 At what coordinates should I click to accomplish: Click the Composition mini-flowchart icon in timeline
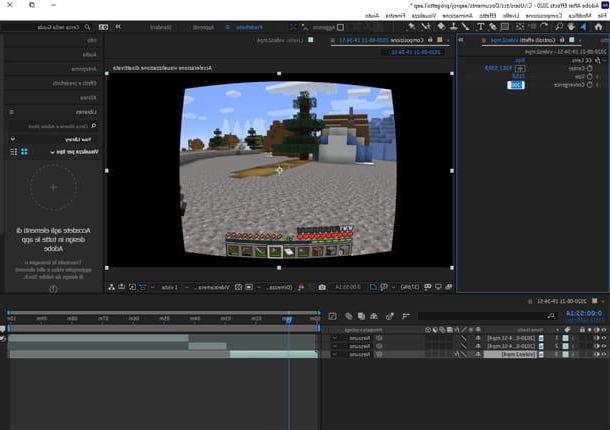tap(406, 316)
